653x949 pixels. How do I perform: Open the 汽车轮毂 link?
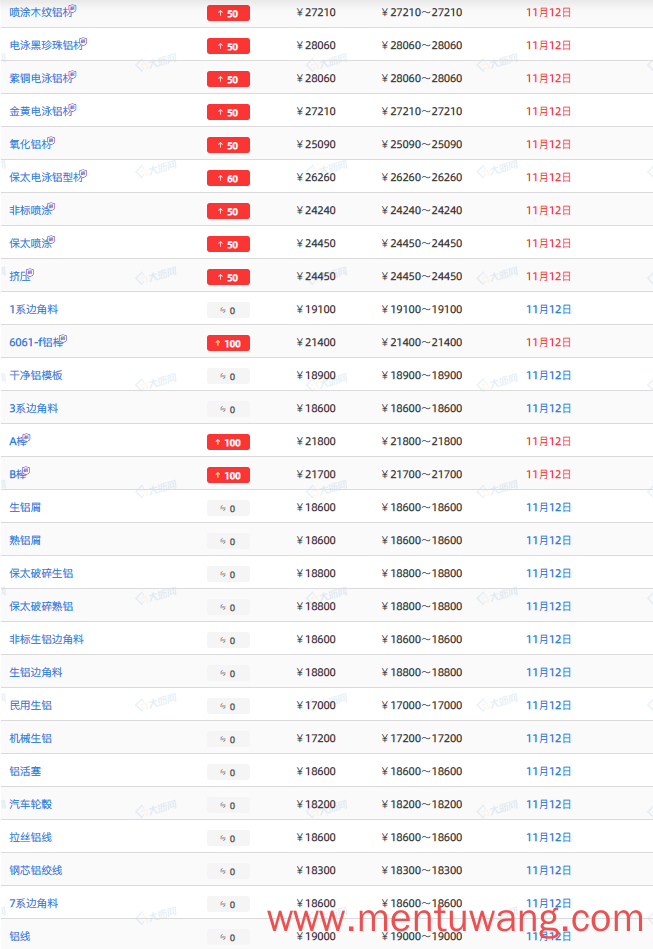coord(30,804)
